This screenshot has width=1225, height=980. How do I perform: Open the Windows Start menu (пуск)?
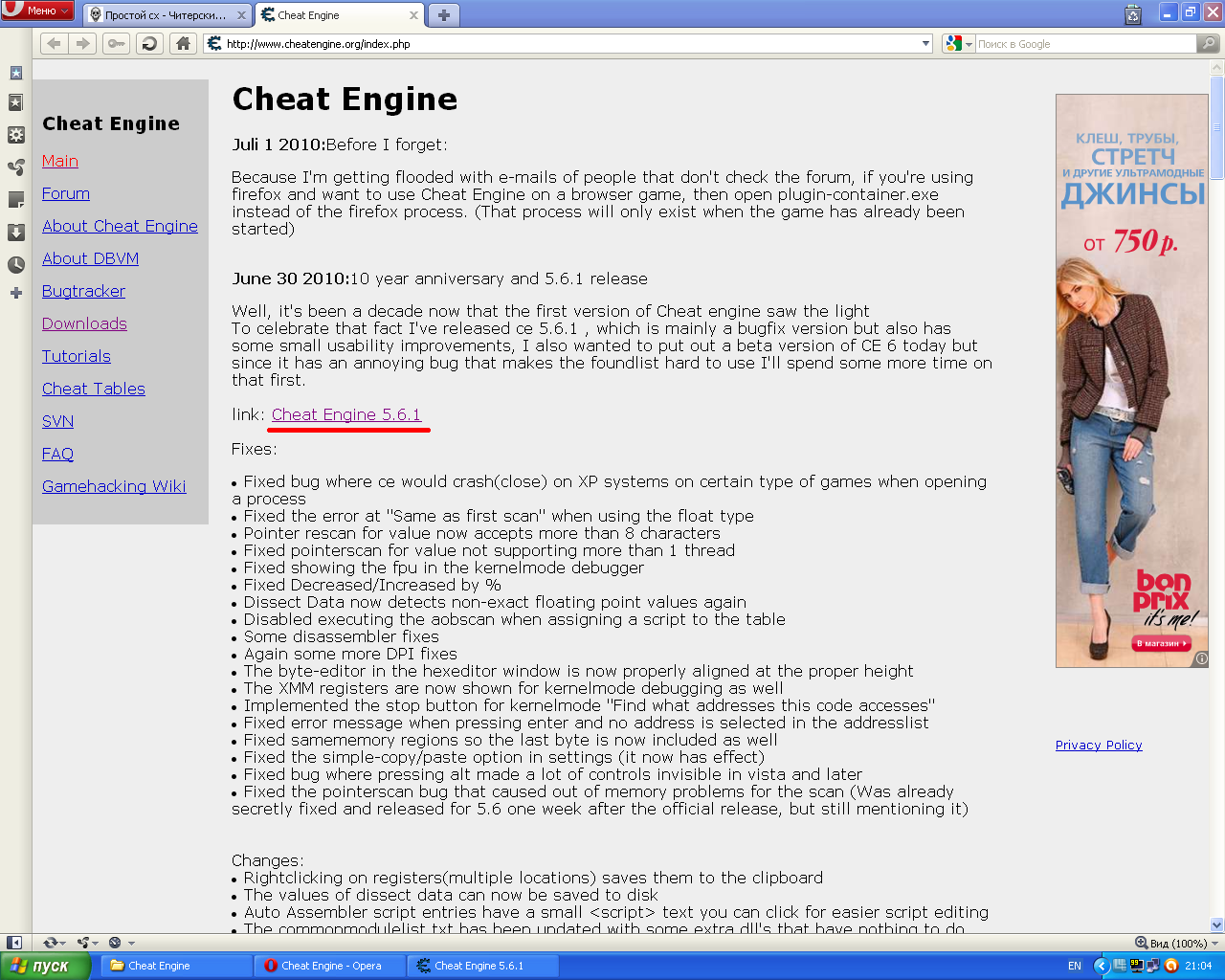click(x=45, y=966)
